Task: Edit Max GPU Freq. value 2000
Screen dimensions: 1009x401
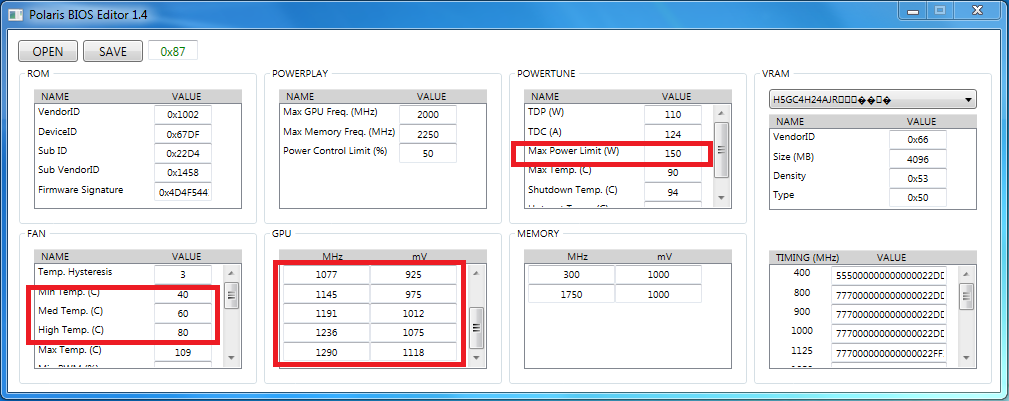Action: coord(427,115)
